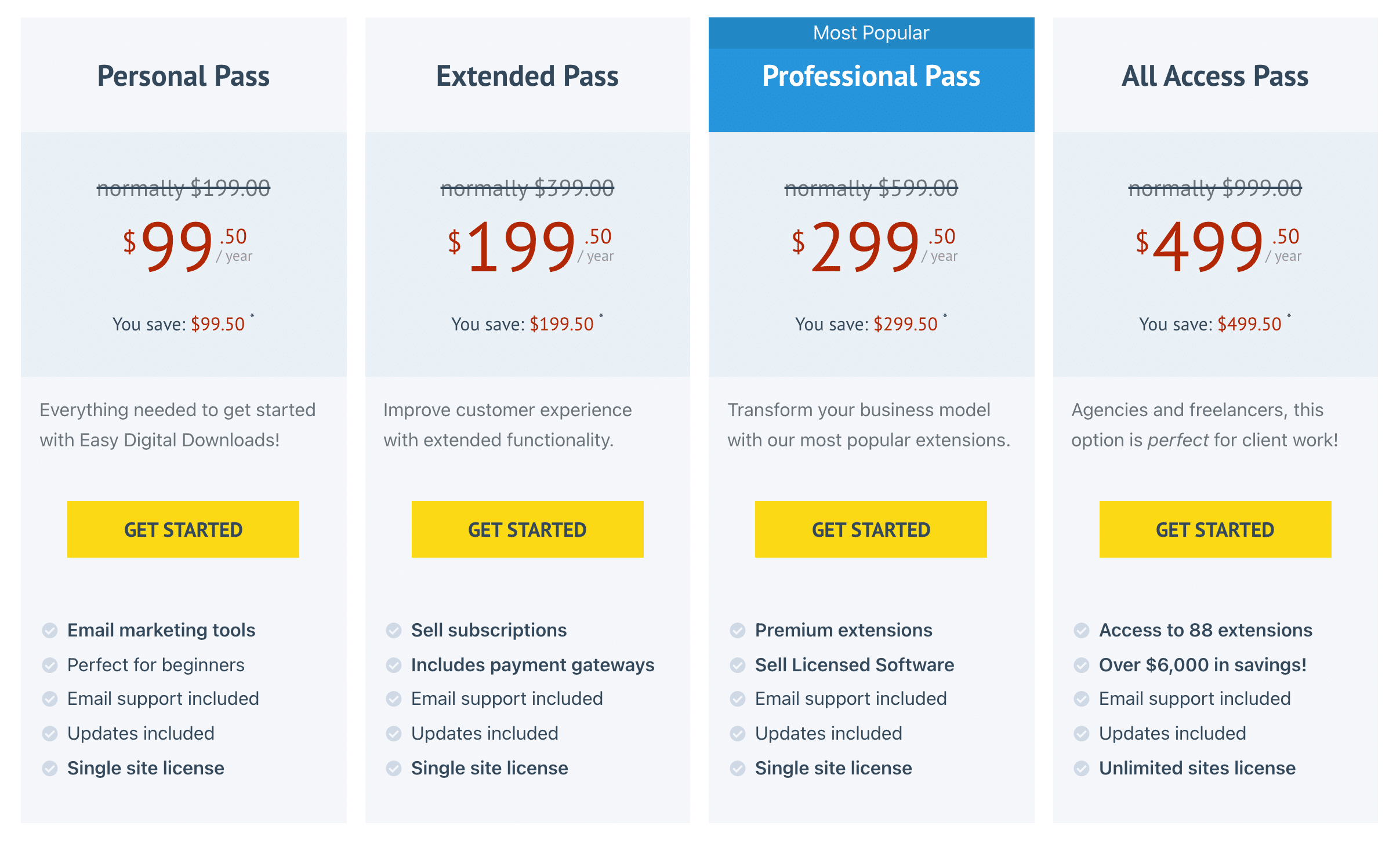The height and width of the screenshot is (844, 1400).
Task: Hit Get Started for All Access Pass
Action: [1215, 529]
